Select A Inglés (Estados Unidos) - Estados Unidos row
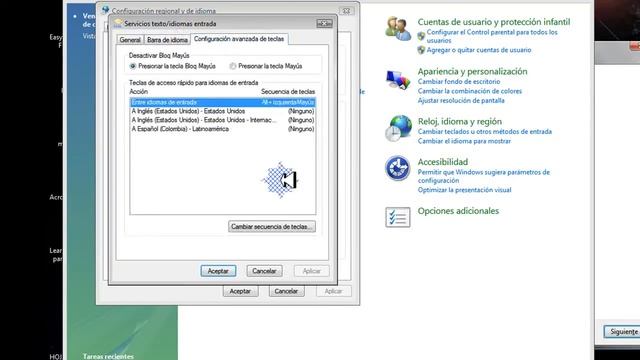The image size is (640, 360). tap(222, 111)
